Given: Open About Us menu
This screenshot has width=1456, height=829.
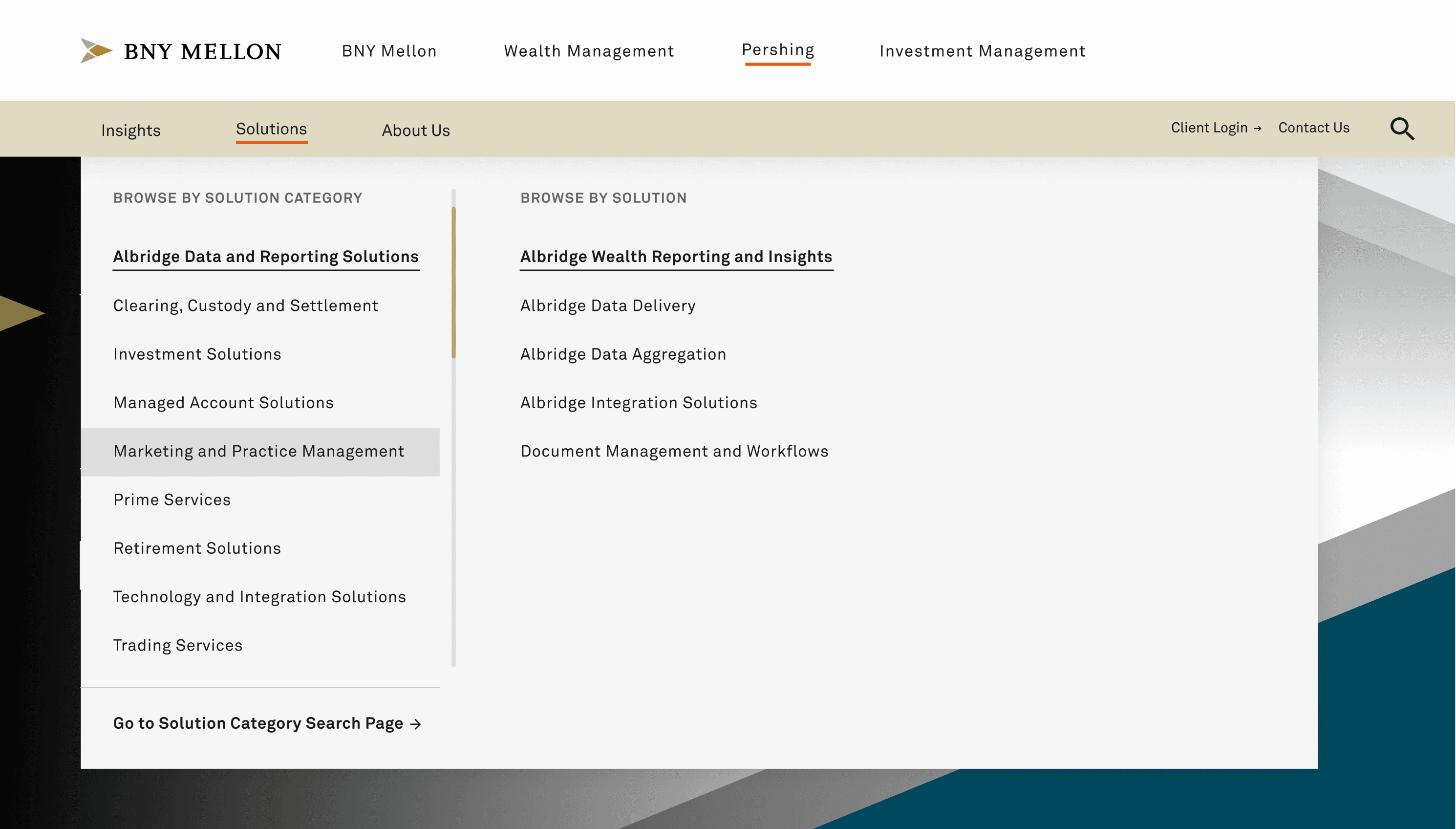Looking at the screenshot, I should pyautogui.click(x=416, y=131).
